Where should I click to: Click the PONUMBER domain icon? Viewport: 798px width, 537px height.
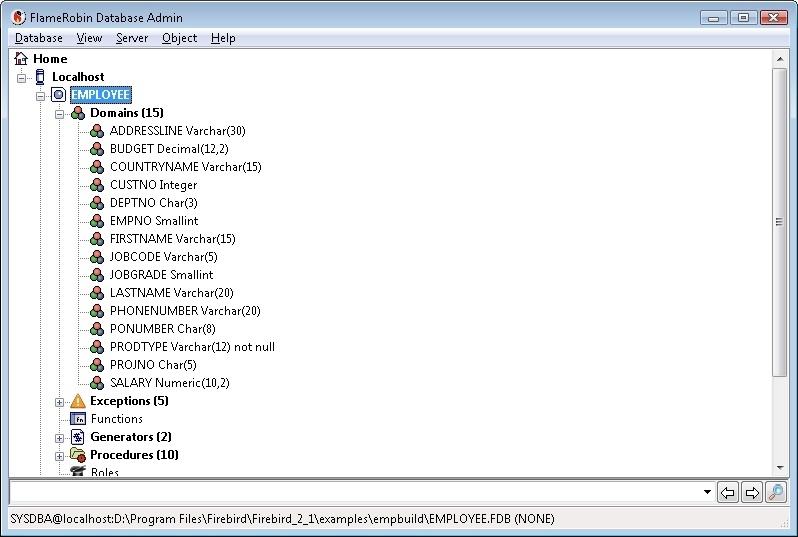click(x=97, y=329)
